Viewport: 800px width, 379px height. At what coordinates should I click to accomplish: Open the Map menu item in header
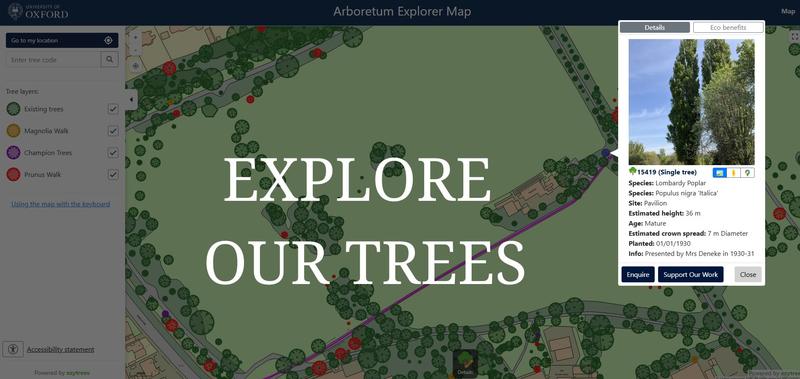[x=788, y=11]
